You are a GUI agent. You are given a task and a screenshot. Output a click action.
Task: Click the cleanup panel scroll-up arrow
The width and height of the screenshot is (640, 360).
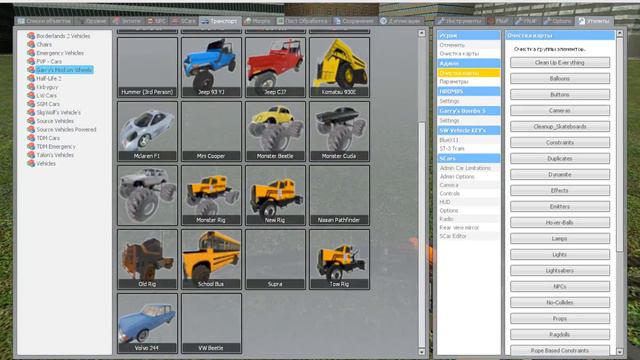pos(620,33)
